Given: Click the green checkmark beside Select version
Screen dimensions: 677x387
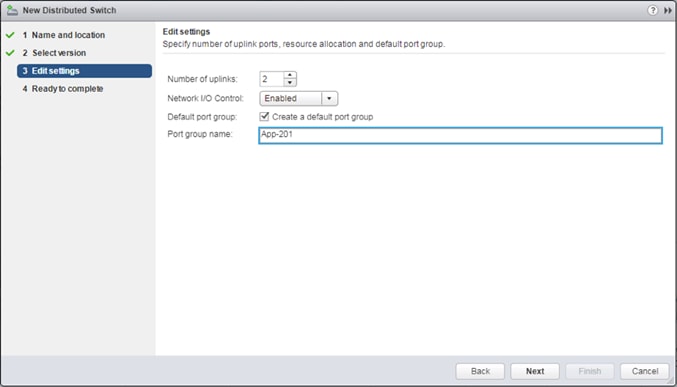Looking at the screenshot, I should (x=10, y=53).
